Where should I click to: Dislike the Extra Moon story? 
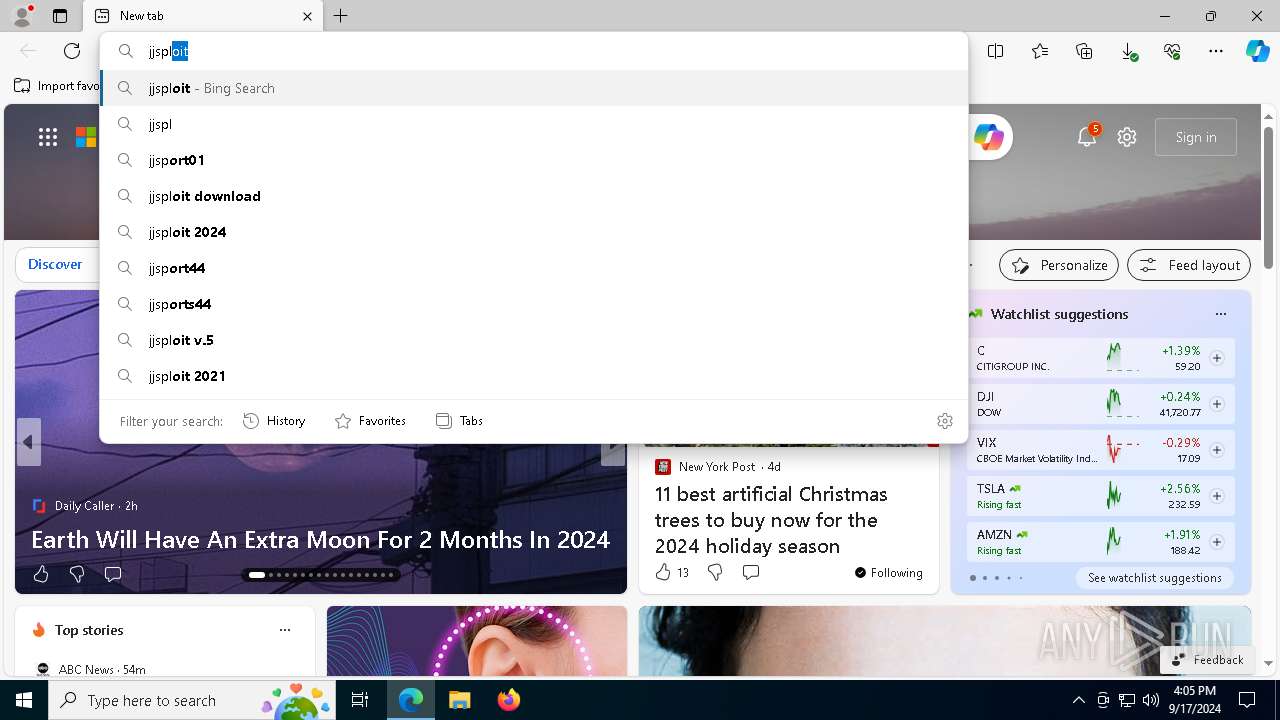[x=77, y=574]
